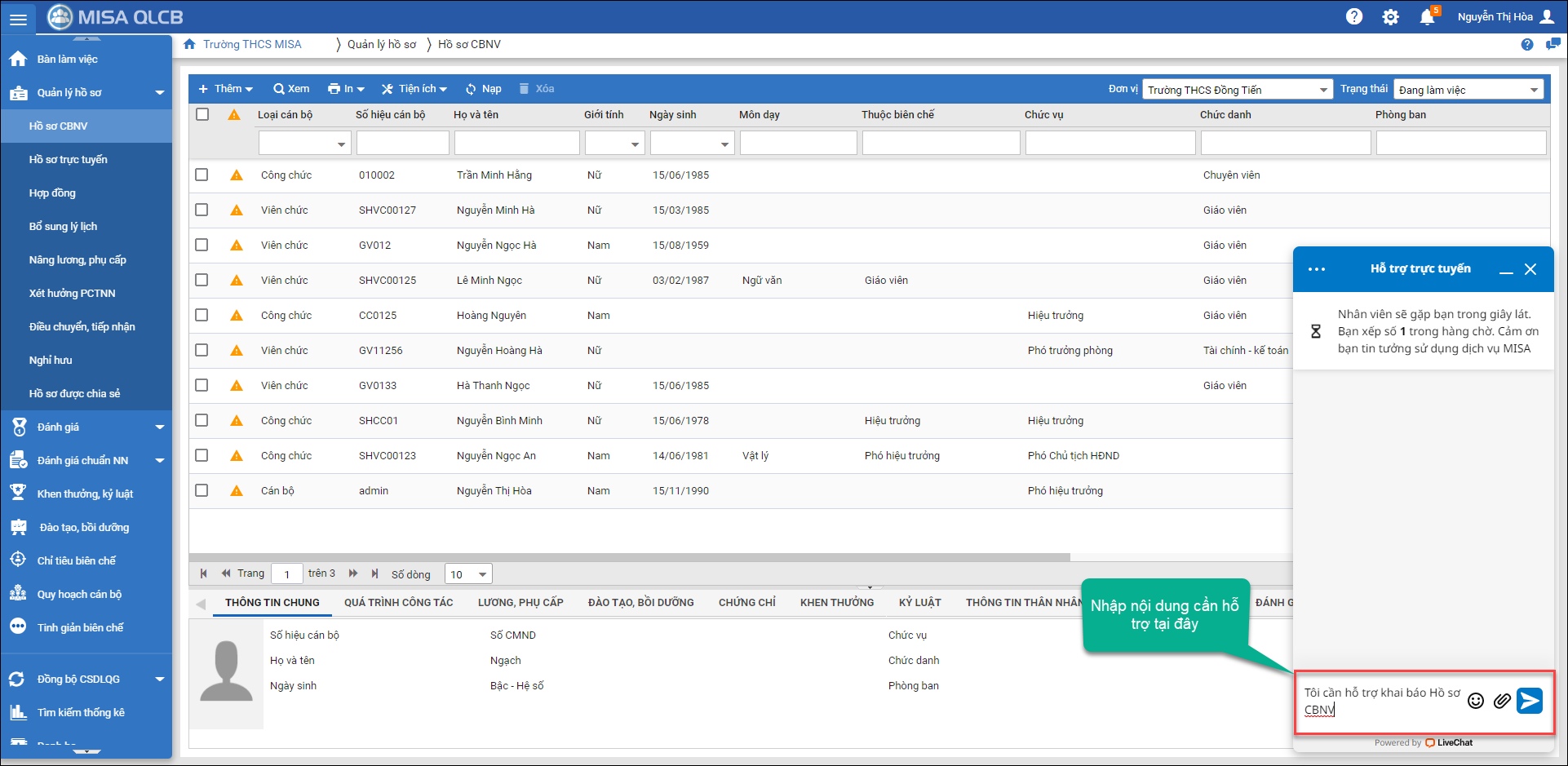
Task: Select the checkbox for Lê Minh Ngọc
Action: coord(202,280)
